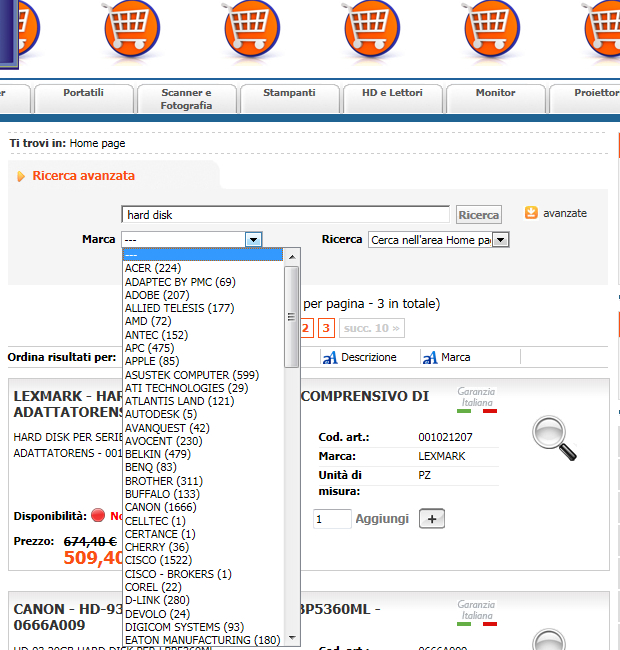Choose ATI TECHNOLOGIES (29) brand
Viewport: 620px width, 650px height.
pyautogui.click(x=203, y=388)
